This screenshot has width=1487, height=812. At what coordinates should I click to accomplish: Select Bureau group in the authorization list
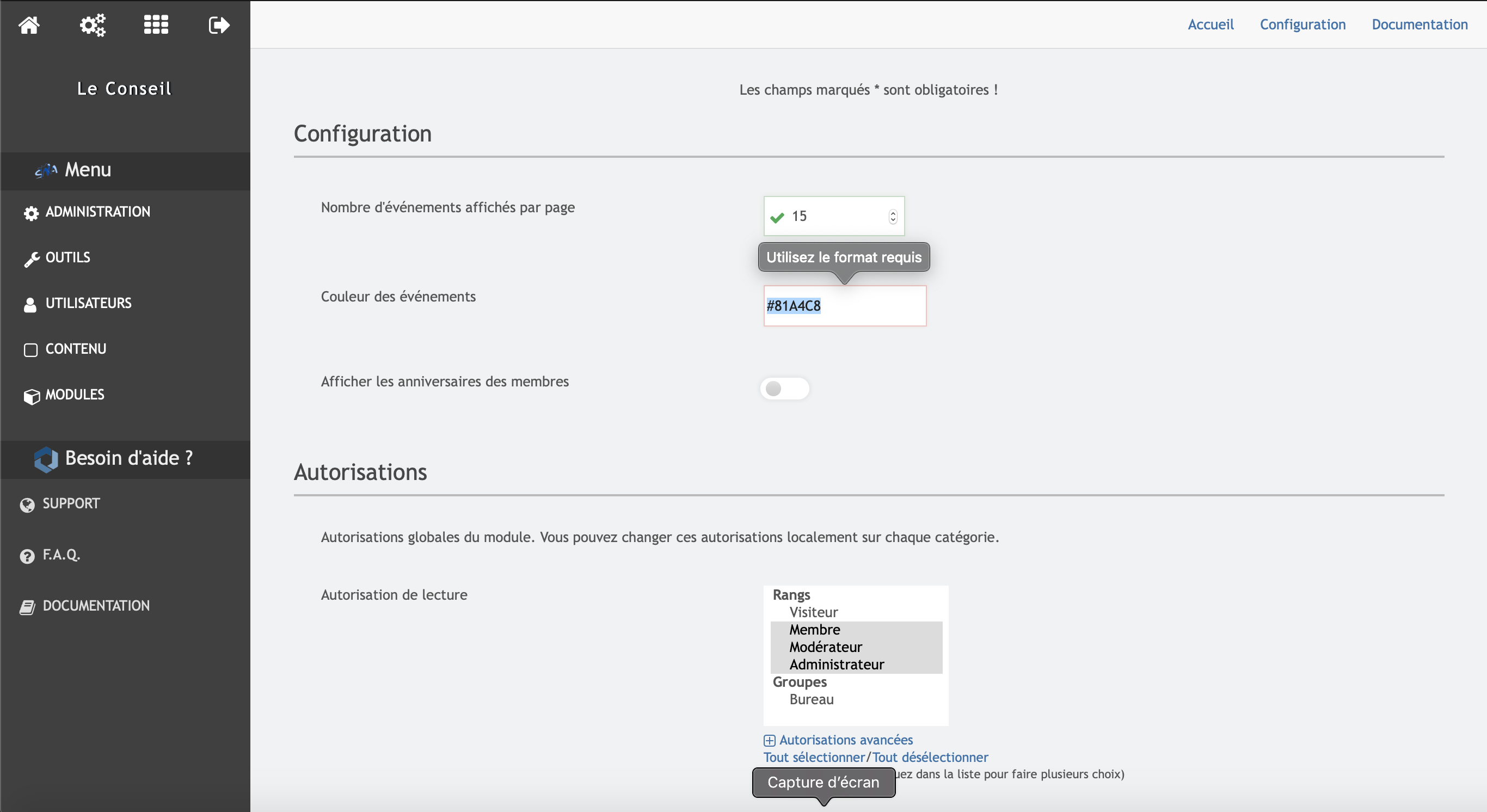[x=811, y=699]
